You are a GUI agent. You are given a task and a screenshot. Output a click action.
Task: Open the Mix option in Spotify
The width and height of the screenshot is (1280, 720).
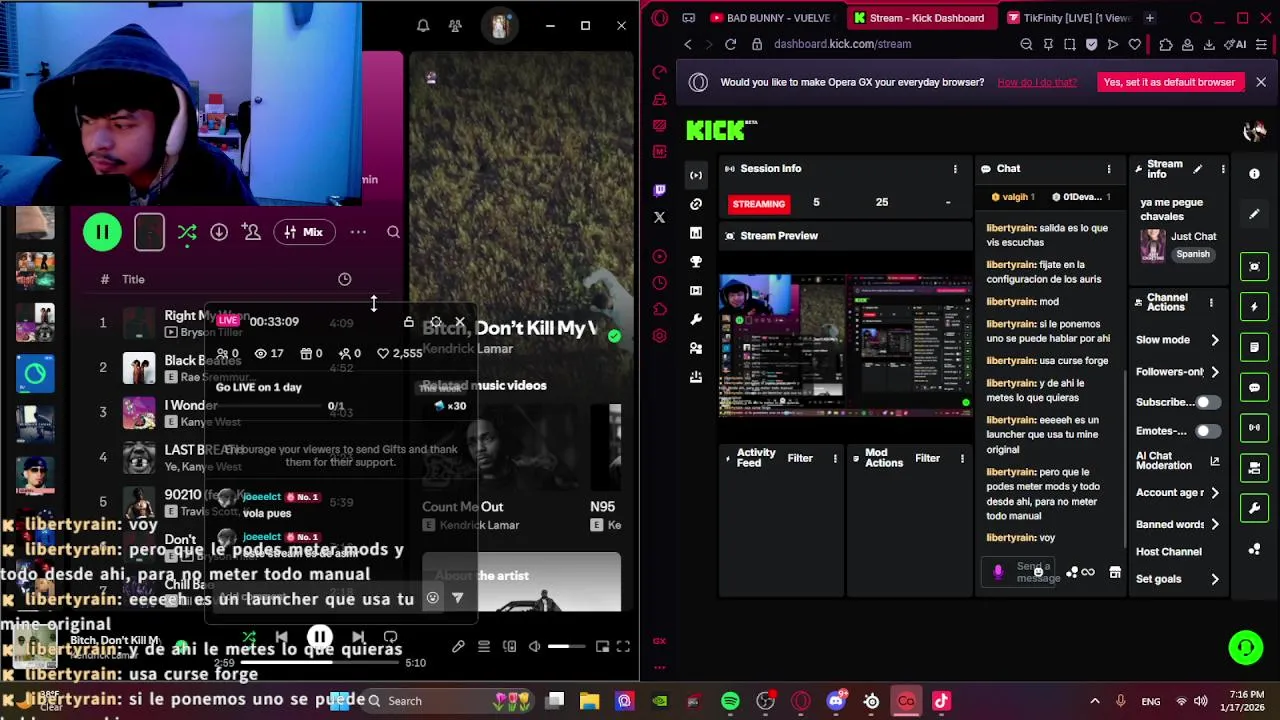click(x=303, y=232)
